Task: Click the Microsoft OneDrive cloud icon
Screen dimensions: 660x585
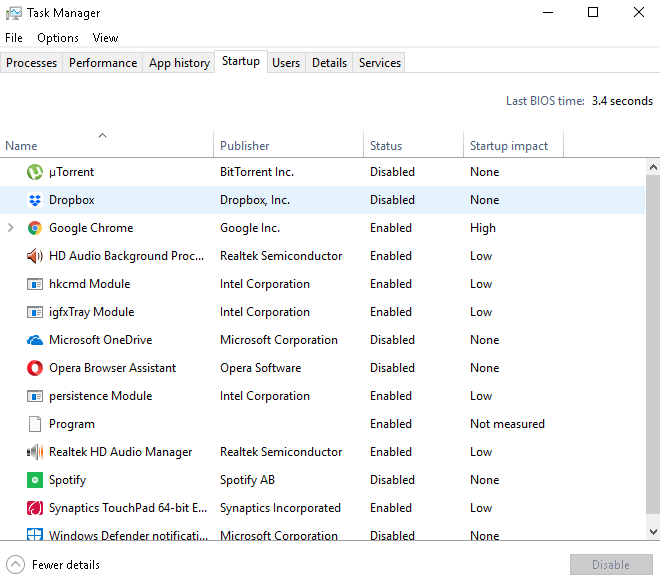Action: pyautogui.click(x=35, y=340)
